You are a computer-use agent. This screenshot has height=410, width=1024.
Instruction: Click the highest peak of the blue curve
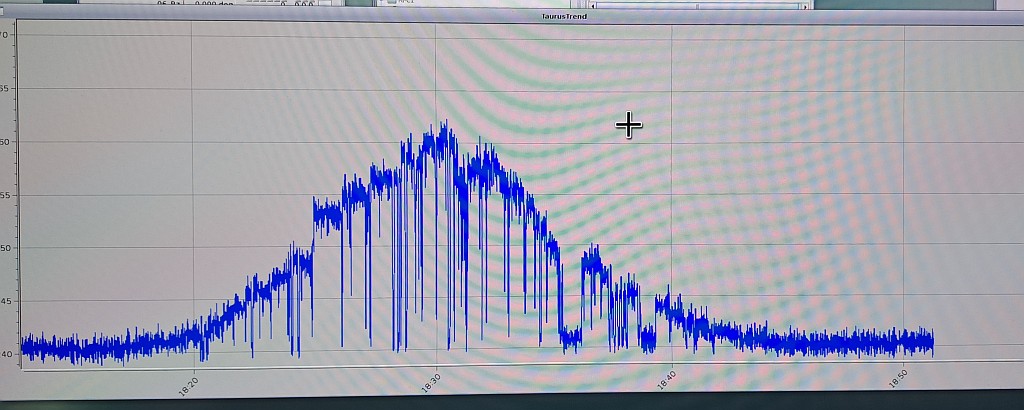point(443,125)
